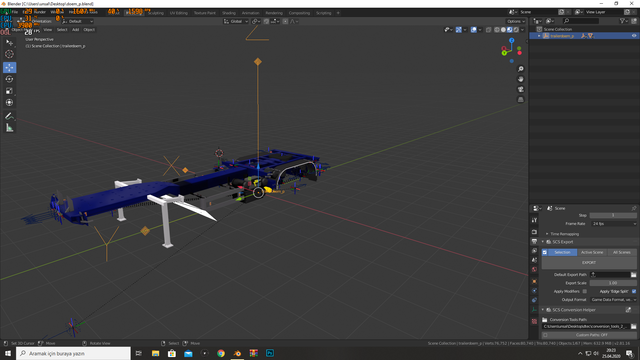
Task: Select the Scale tool
Action: click(9, 91)
